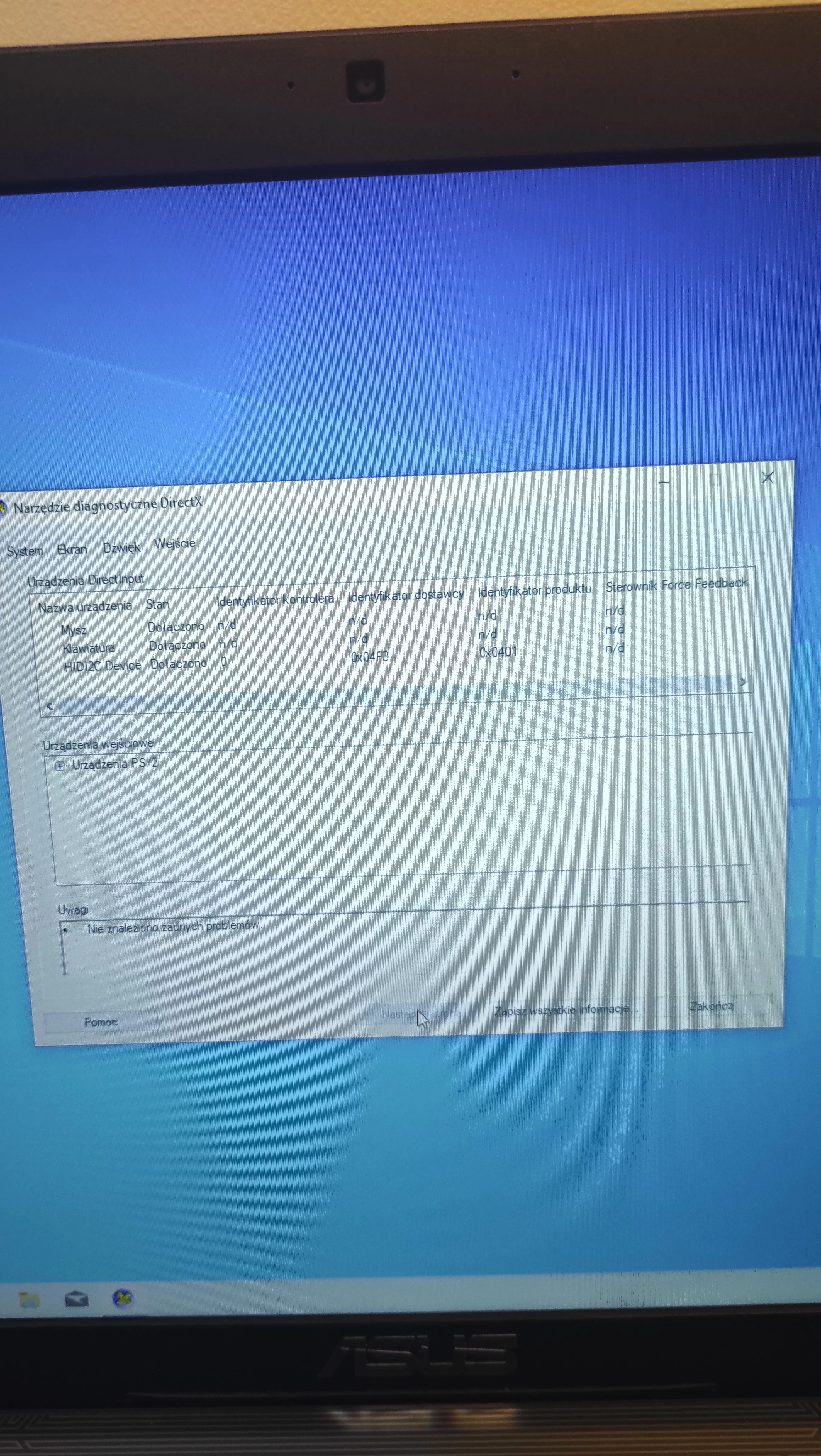Click Identyfikator kontrolera column header

coord(275,600)
